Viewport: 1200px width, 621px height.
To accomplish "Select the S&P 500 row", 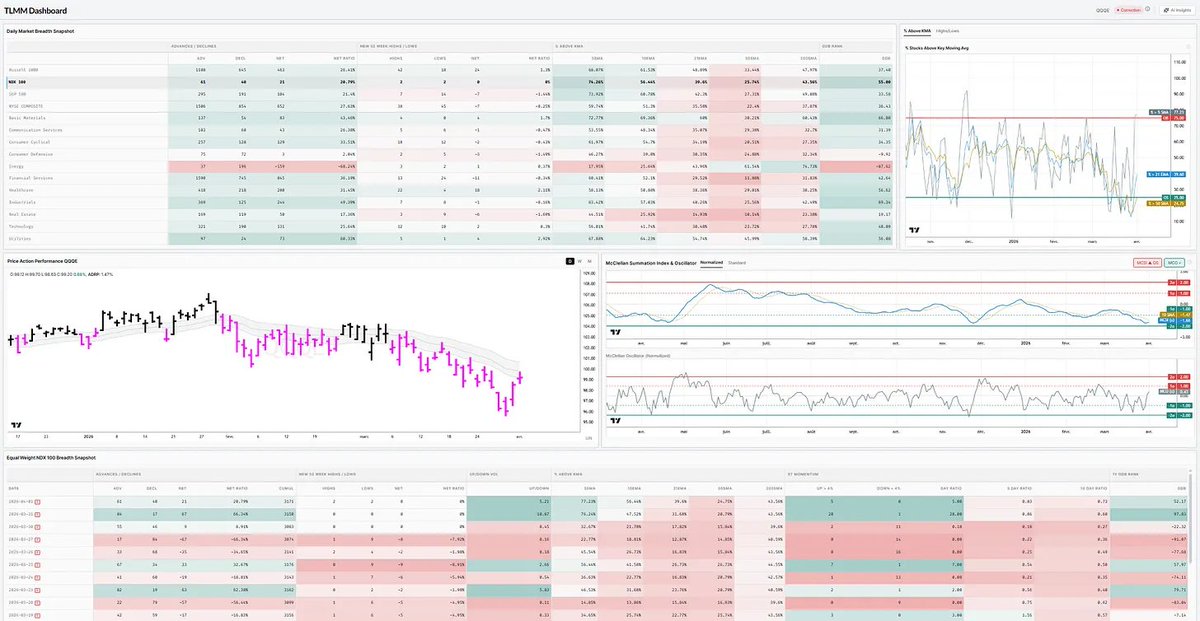I will click(x=450, y=93).
